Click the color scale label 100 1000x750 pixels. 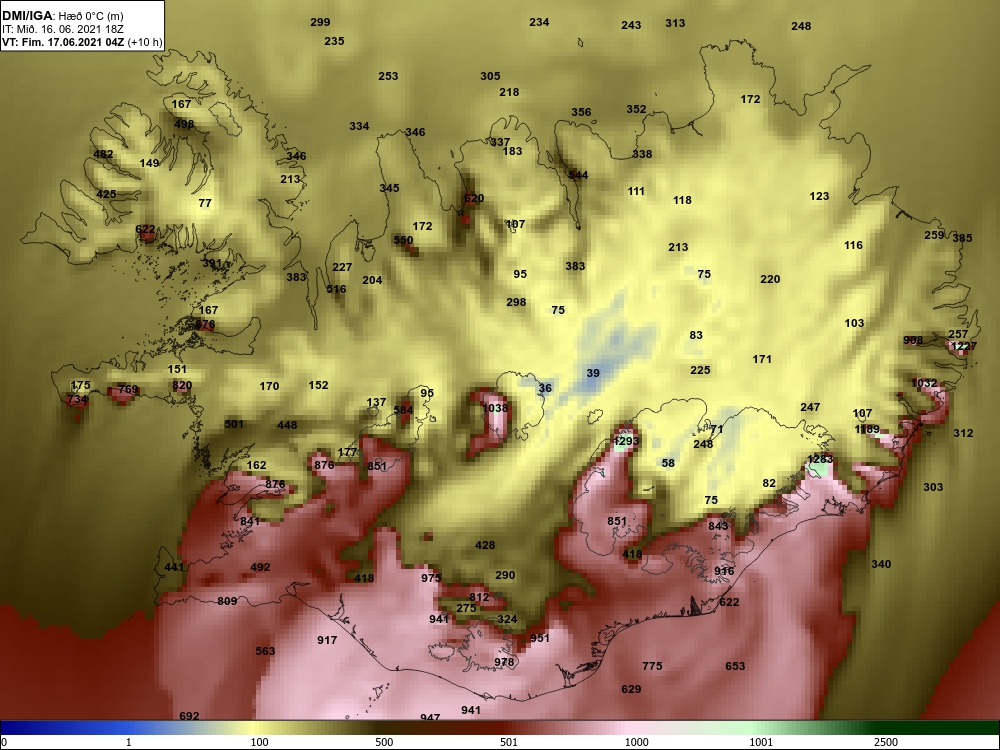point(260,742)
